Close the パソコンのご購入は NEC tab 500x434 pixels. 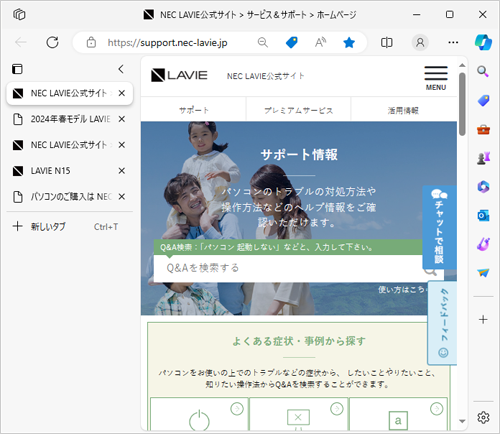[122, 197]
